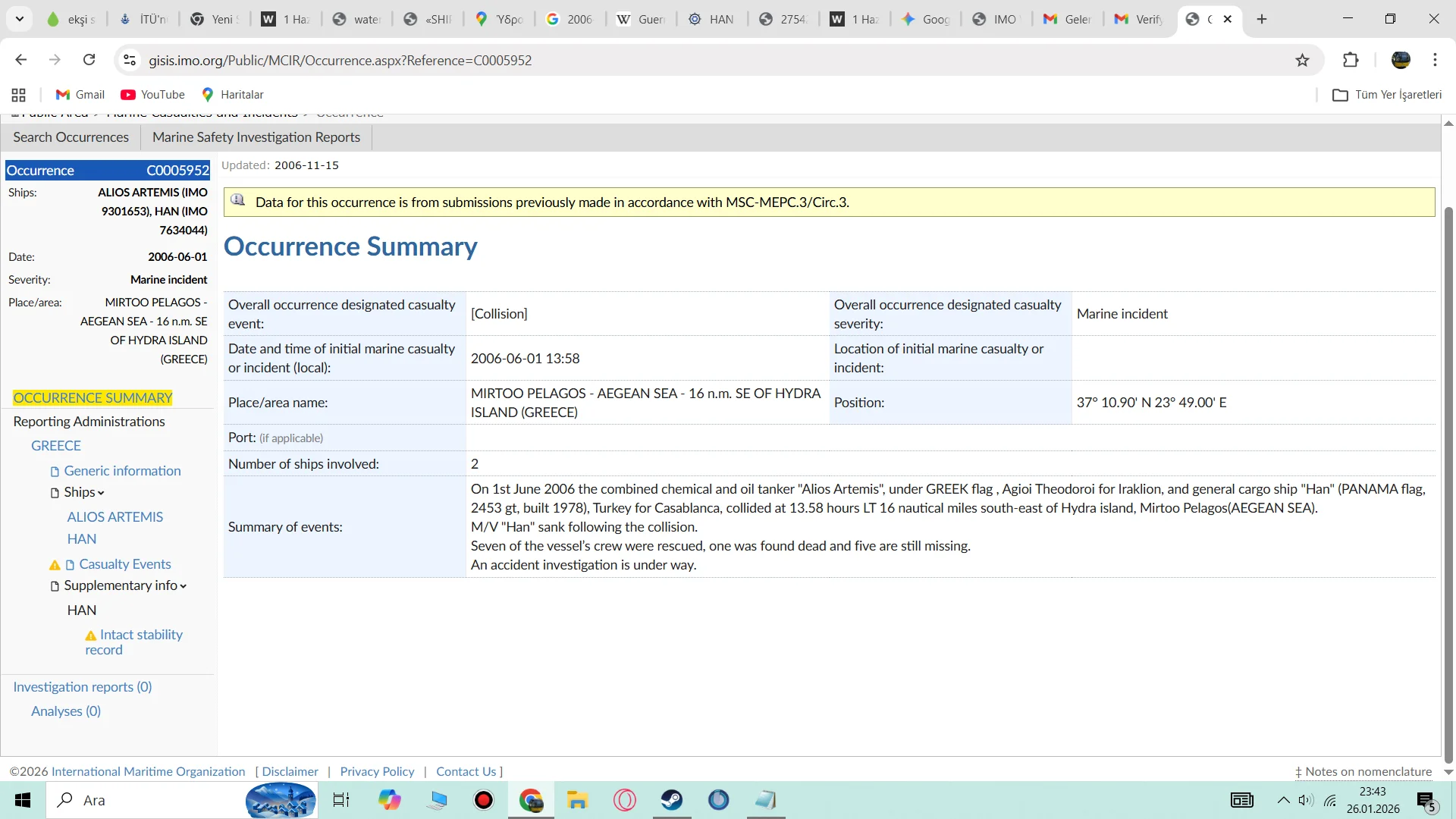Reload the page with the refresh icon
1456x819 pixels.
point(89,60)
